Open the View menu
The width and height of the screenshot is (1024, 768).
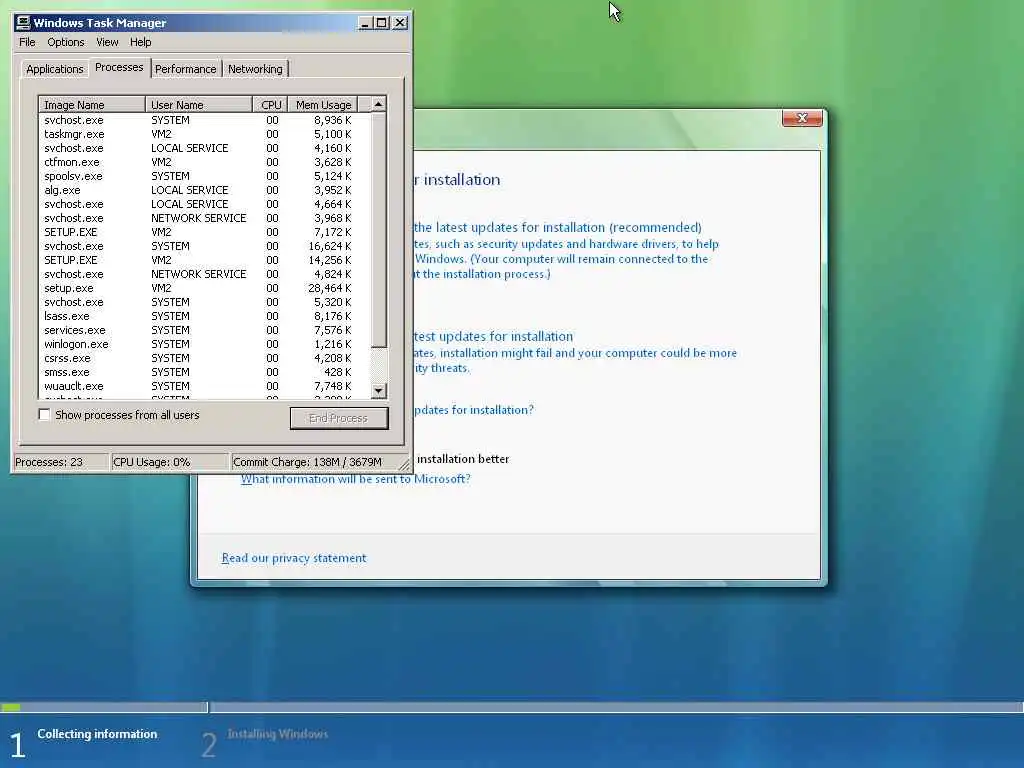pos(107,42)
